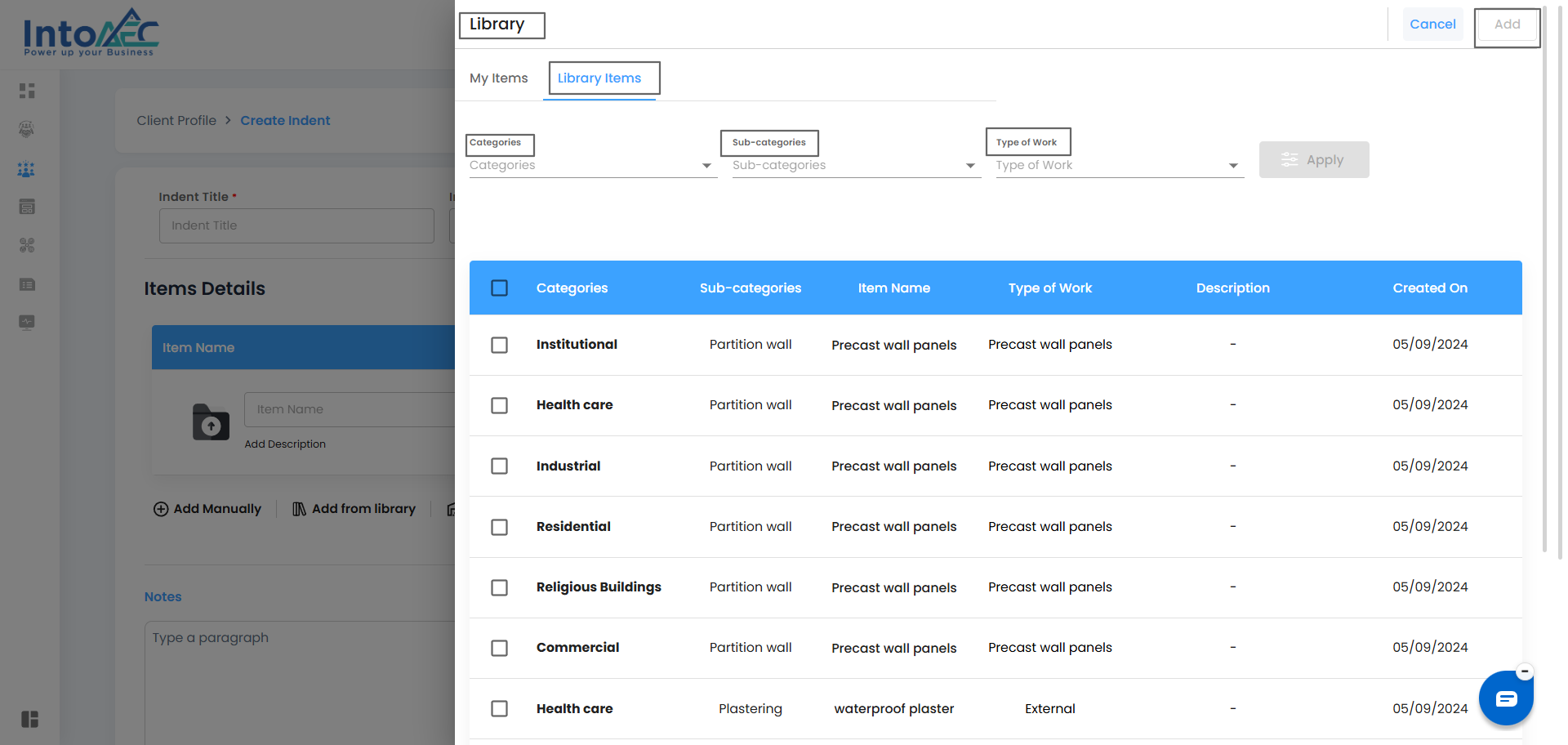Open the monitor activity icon in the sidebar
The height and width of the screenshot is (745, 1568).
[x=27, y=322]
